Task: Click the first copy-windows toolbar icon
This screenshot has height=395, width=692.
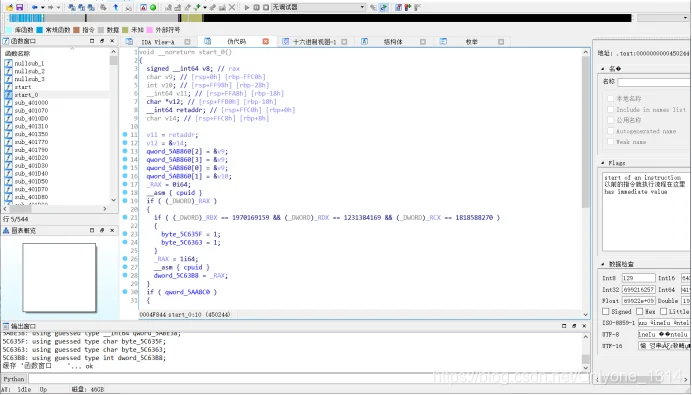Action: [x=72, y=8]
